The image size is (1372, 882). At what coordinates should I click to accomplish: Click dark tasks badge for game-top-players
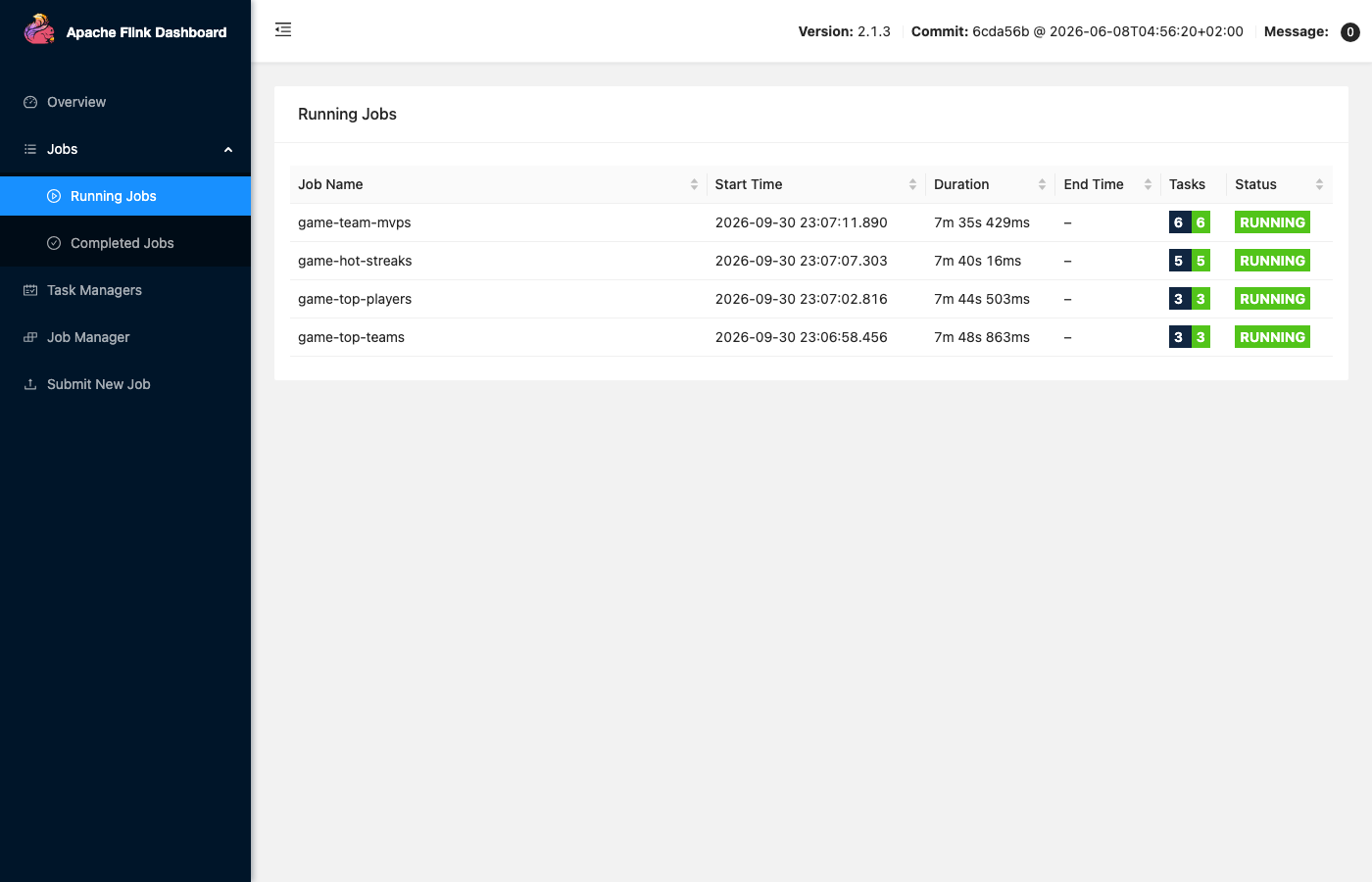[1179, 299]
